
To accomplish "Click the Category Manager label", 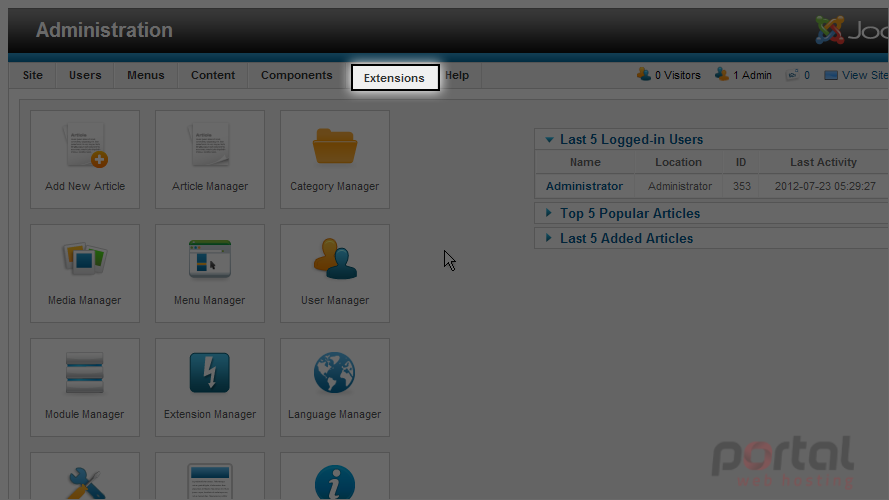I will 335,186.
